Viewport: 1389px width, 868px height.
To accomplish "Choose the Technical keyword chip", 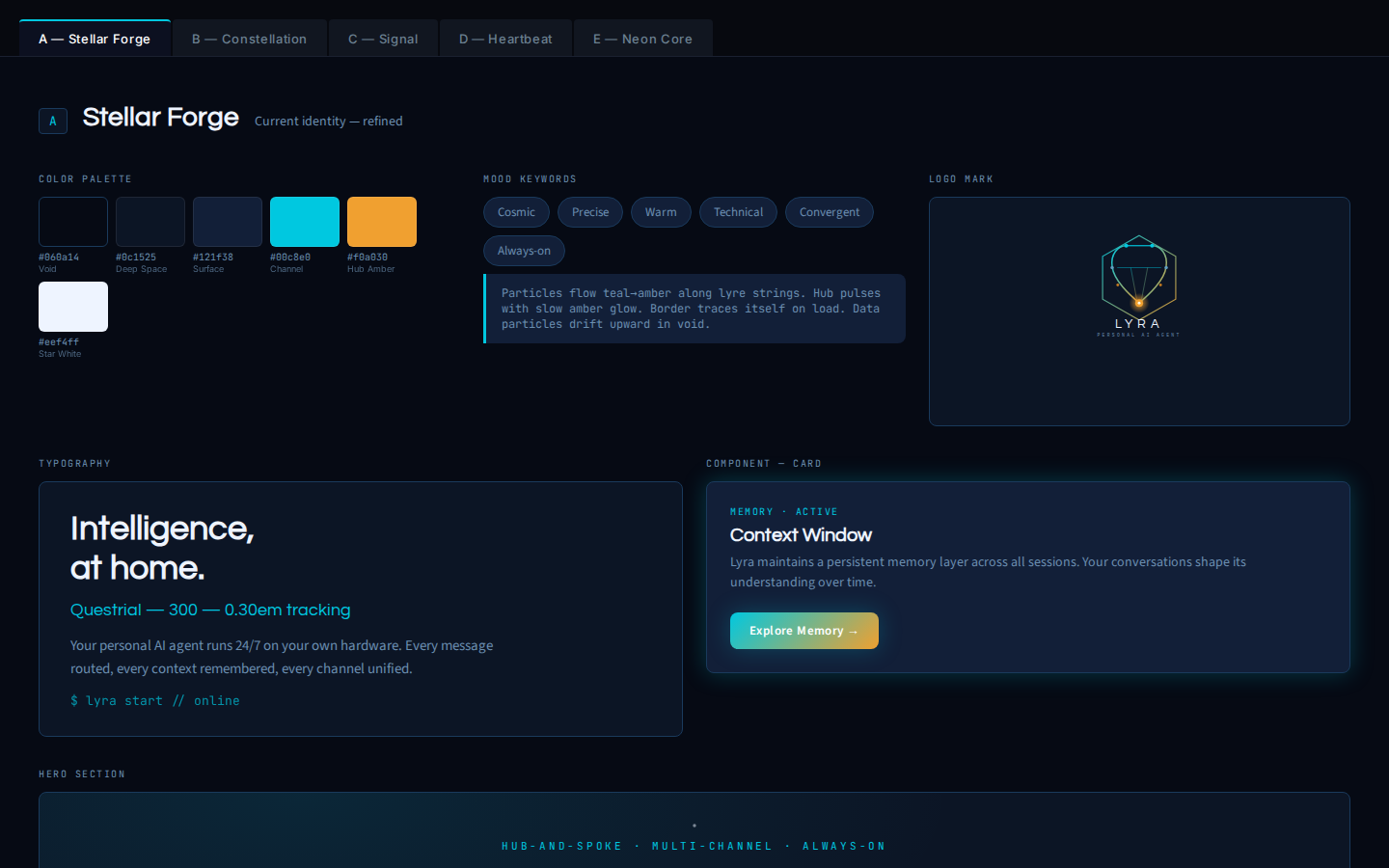I will tap(738, 212).
